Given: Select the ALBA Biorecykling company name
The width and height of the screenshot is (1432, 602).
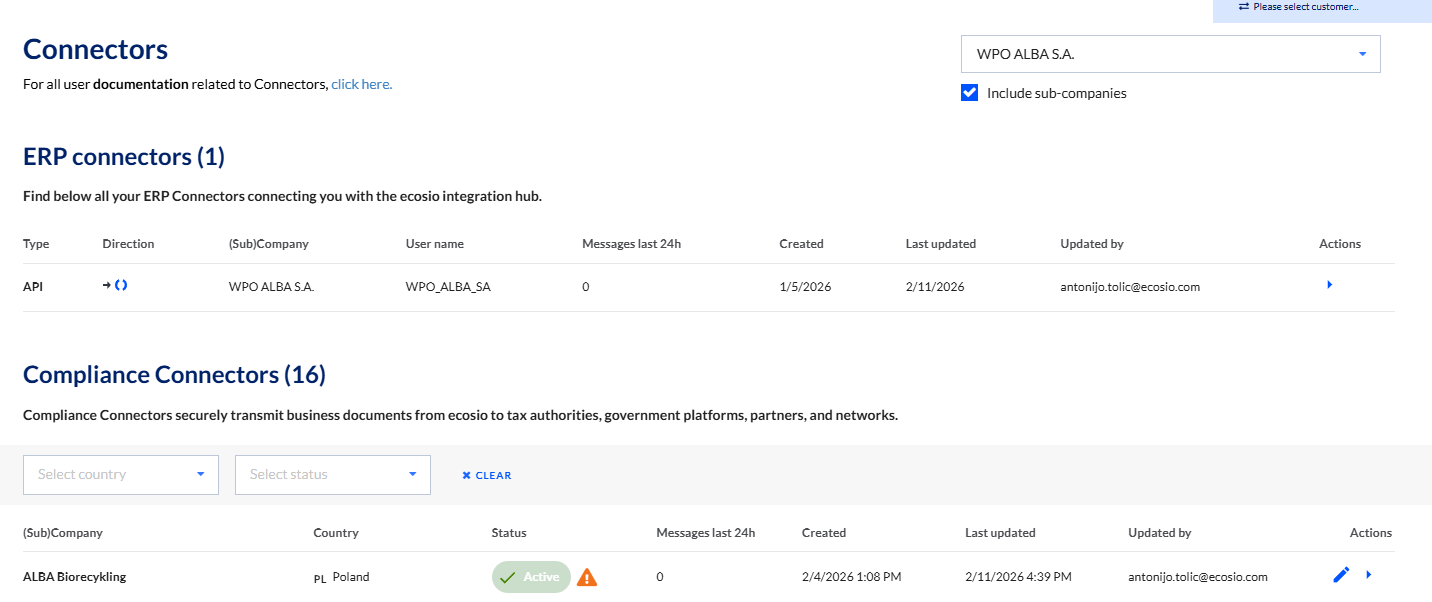Looking at the screenshot, I should 75,577.
